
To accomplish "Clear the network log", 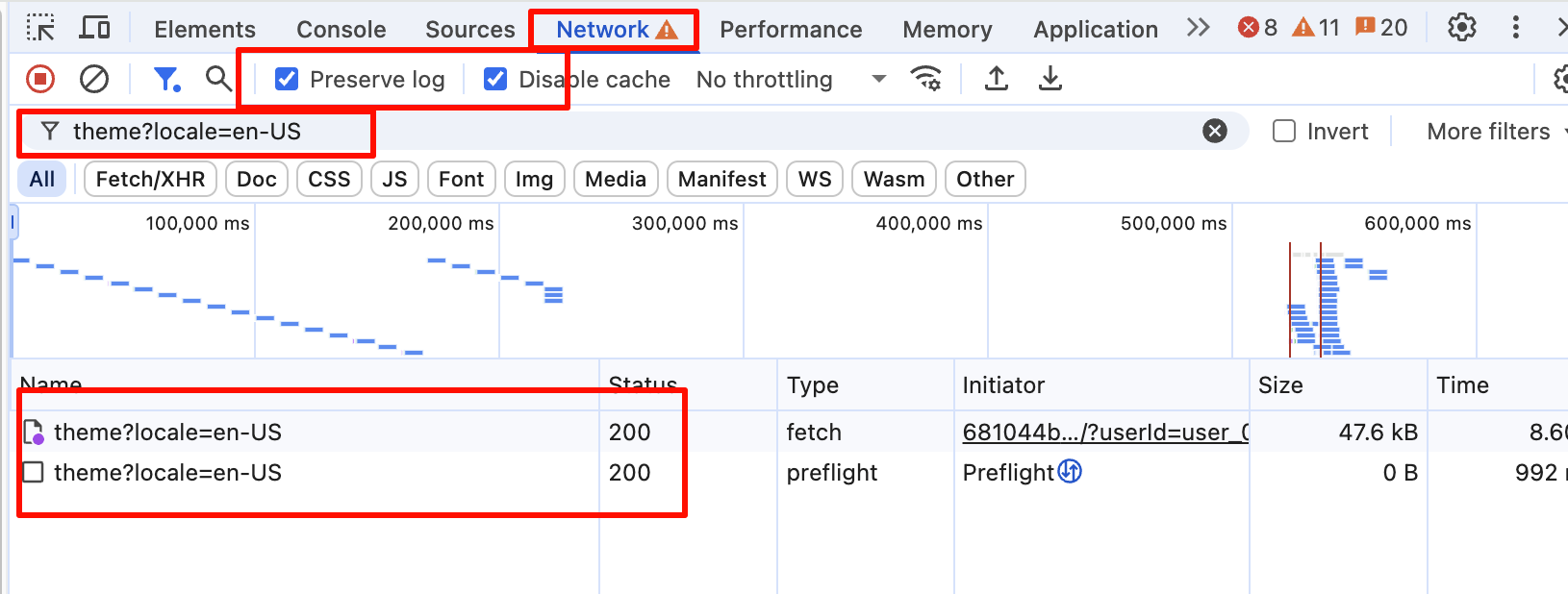I will tap(94, 79).
